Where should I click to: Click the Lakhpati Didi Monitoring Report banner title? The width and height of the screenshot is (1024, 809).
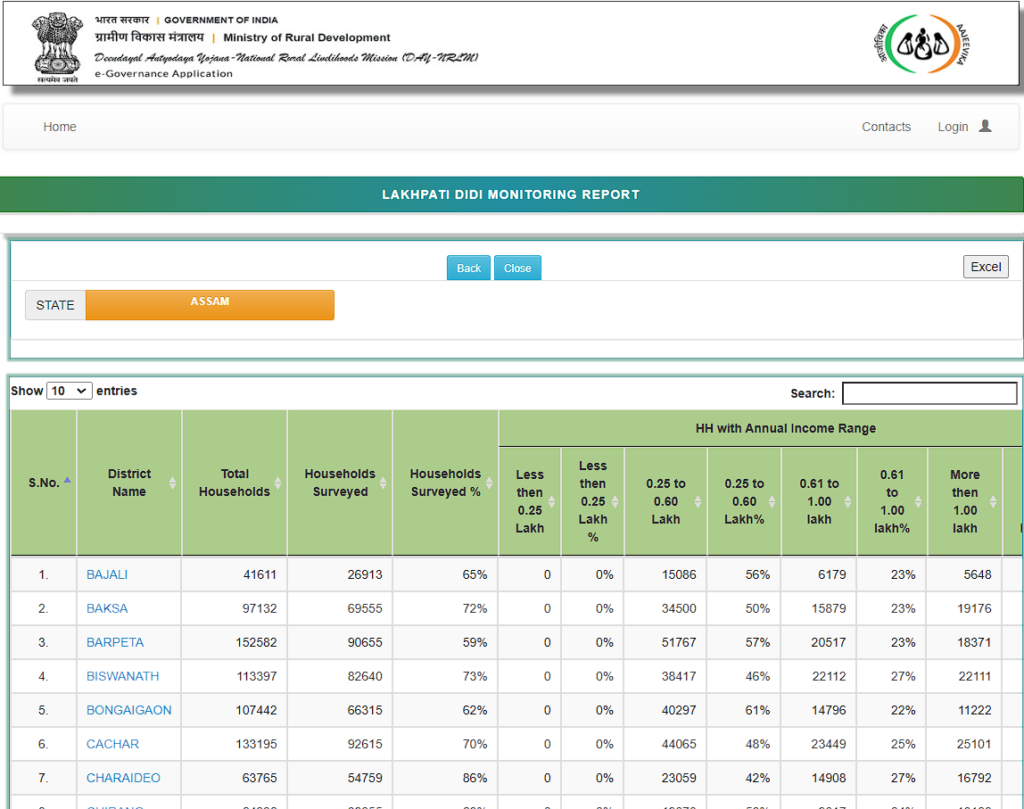(511, 195)
